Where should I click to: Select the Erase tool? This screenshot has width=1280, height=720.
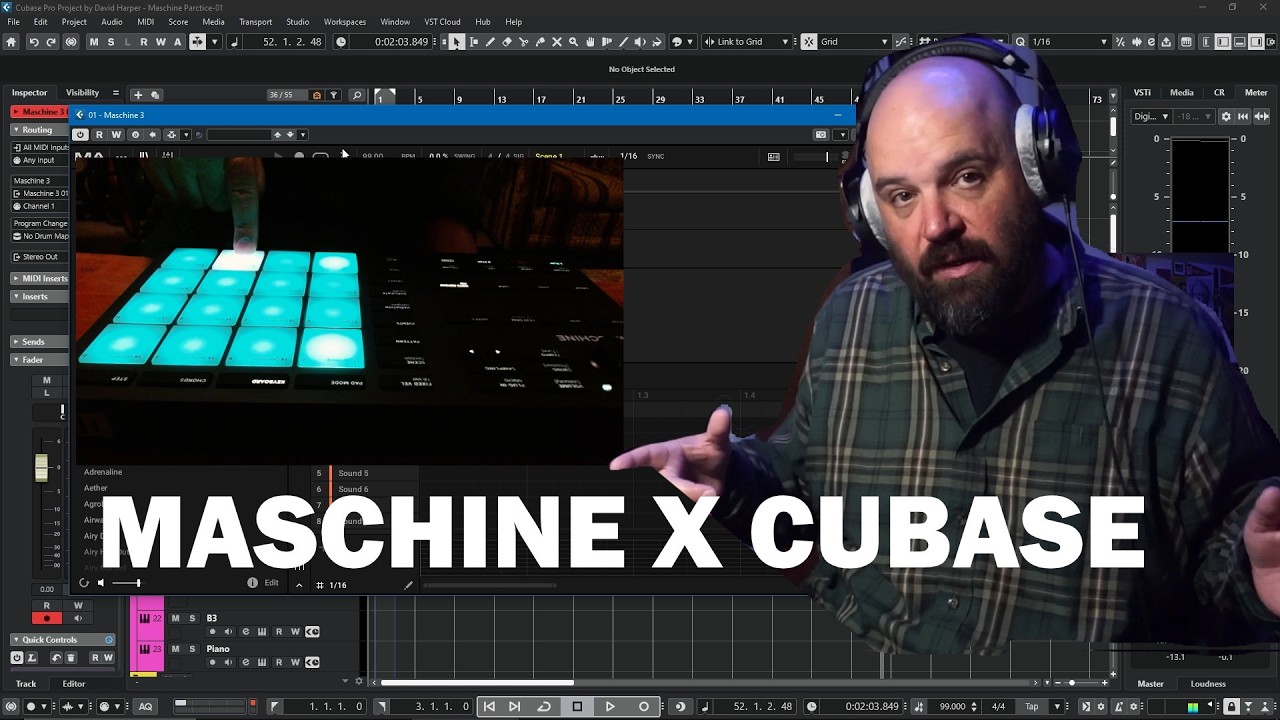(507, 42)
